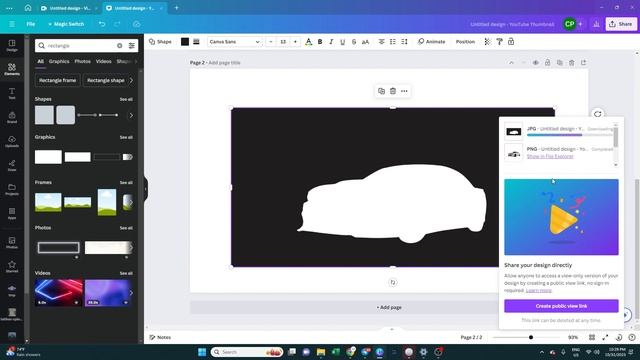
Task: Open the border style icon beside color swatch
Action: 196,42
